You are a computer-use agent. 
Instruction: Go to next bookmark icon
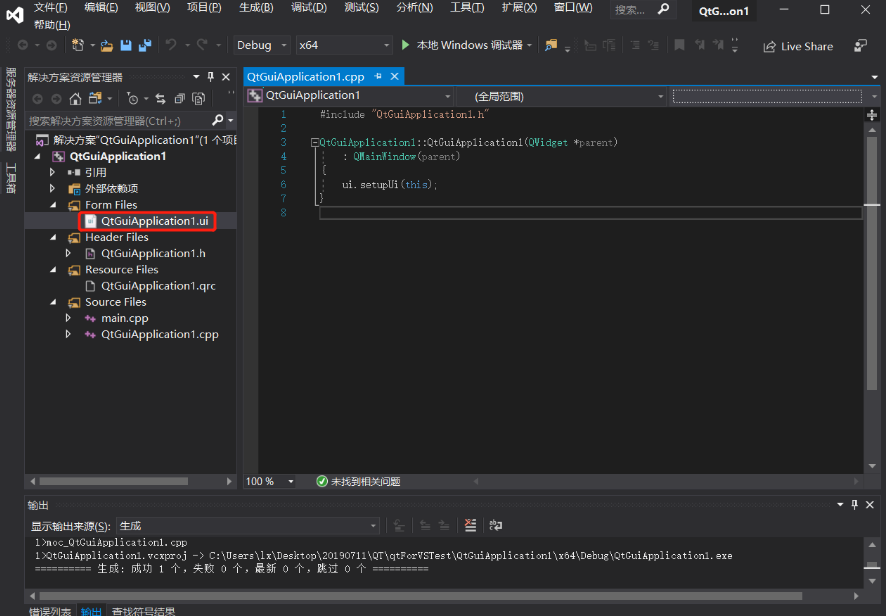(x=718, y=45)
